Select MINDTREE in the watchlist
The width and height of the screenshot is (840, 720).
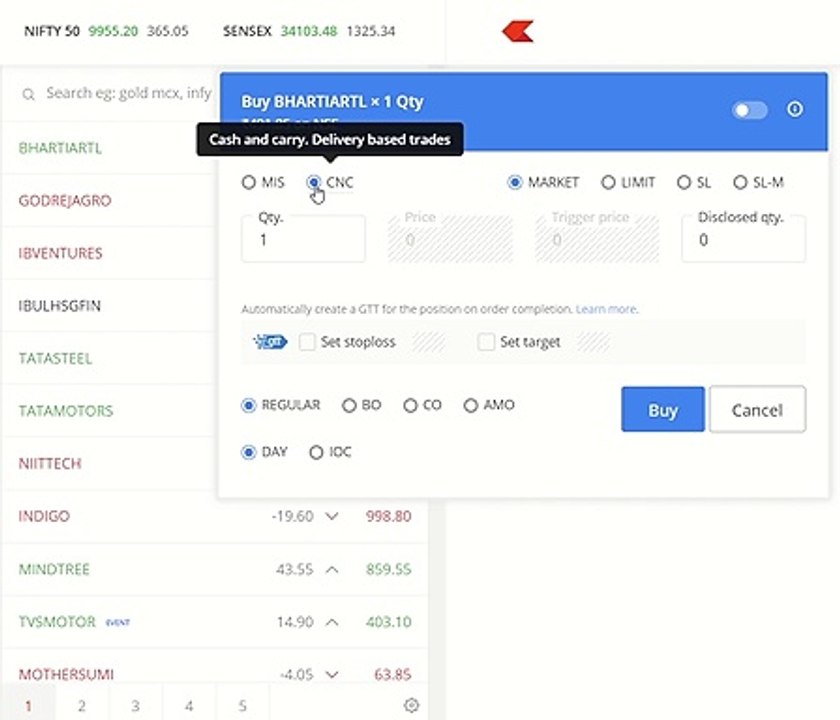54,569
